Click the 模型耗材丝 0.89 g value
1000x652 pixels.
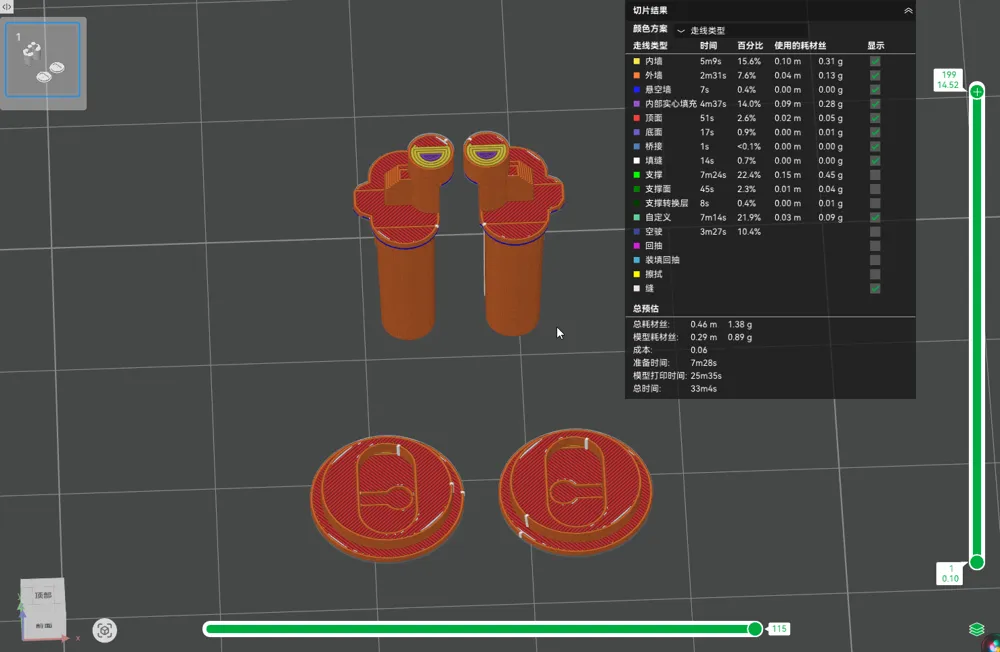coord(740,337)
